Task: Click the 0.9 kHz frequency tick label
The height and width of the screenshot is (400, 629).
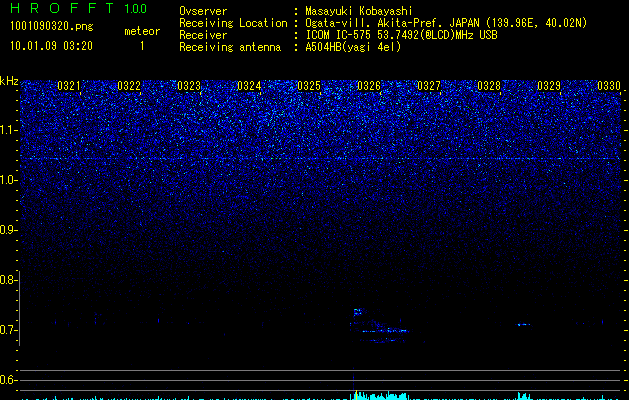Action: coord(9,230)
